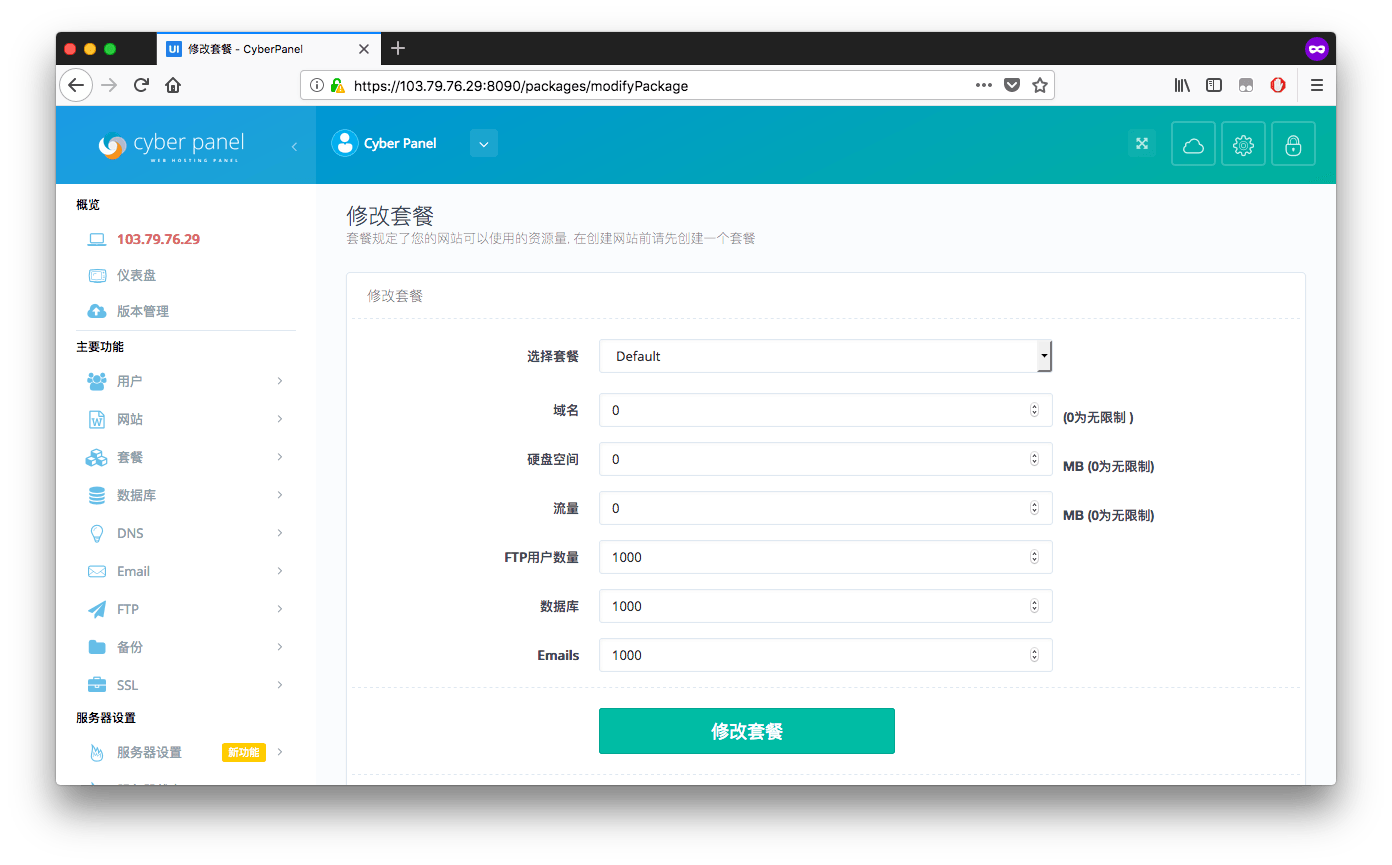Click the stepper on the 域名 field
Image resolution: width=1392 pixels, height=865 pixels.
(1034, 410)
